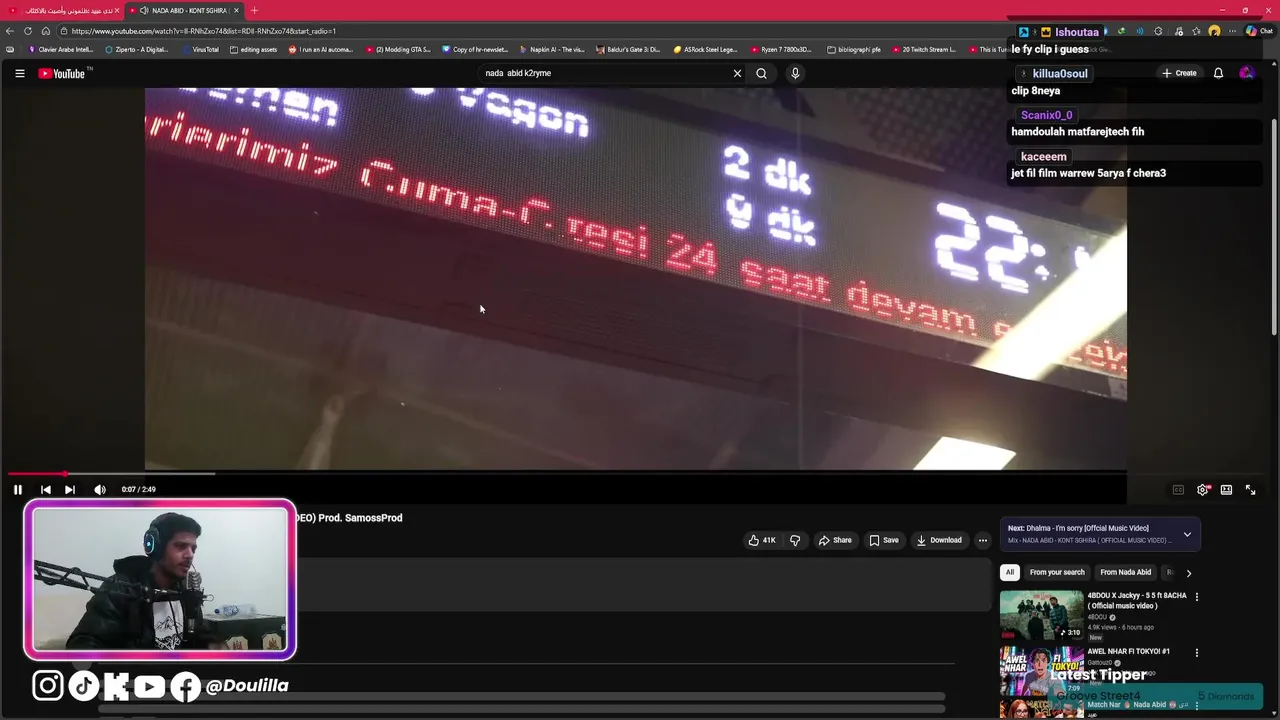Go back in the browser
Screen dimensions: 1280x720
[10, 31]
